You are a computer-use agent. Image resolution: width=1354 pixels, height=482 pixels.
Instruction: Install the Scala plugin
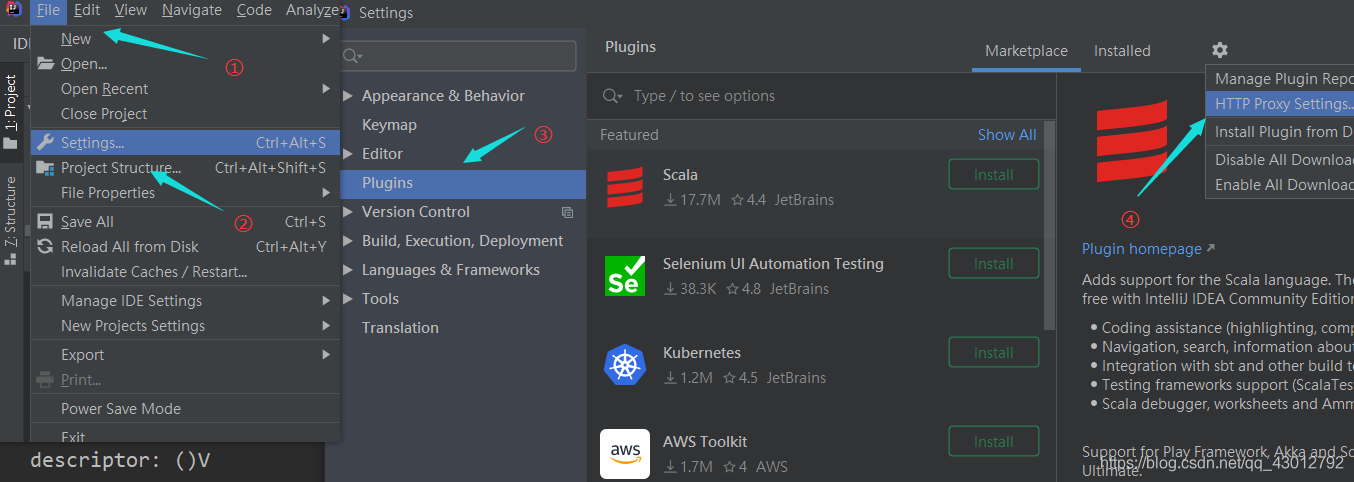point(994,175)
